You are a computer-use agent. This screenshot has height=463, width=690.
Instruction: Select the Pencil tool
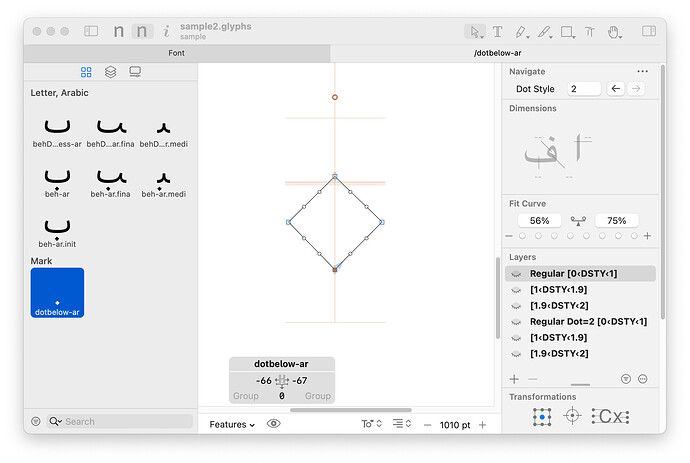tap(544, 32)
